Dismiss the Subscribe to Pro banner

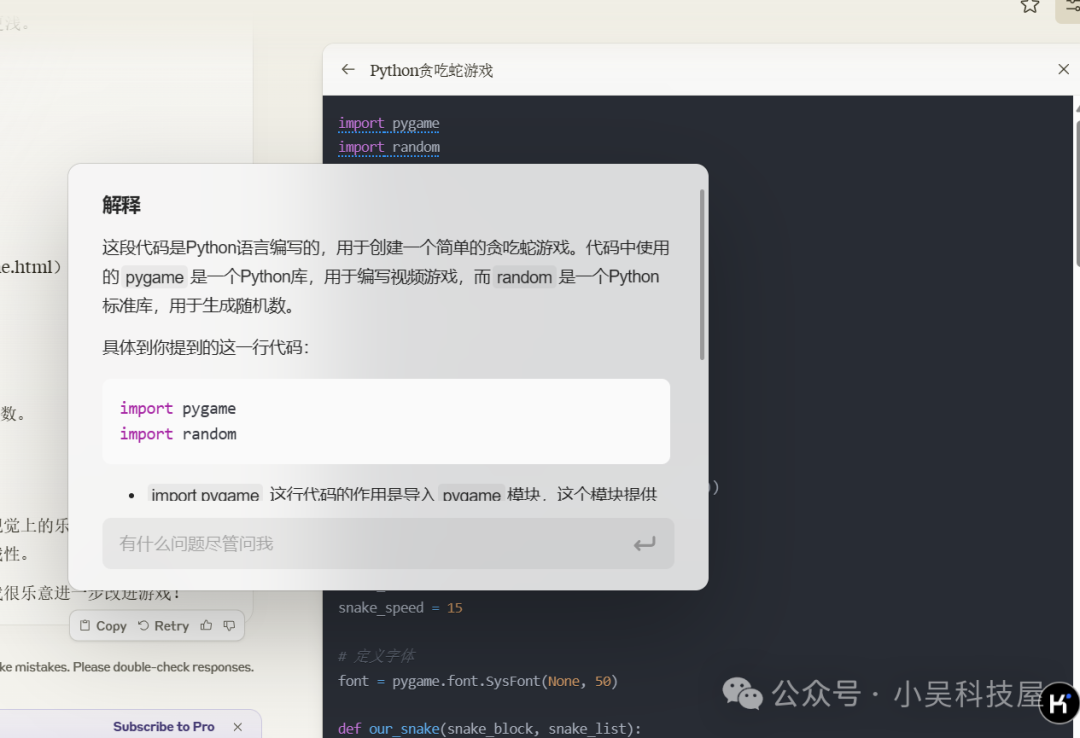[x=237, y=727]
